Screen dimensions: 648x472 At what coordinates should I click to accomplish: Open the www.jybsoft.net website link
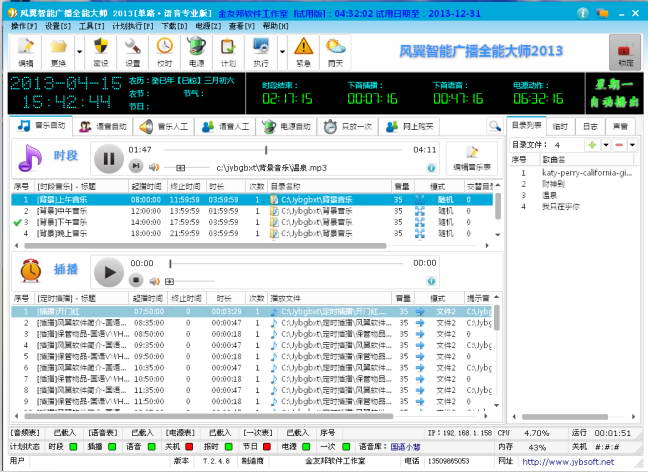[568, 462]
